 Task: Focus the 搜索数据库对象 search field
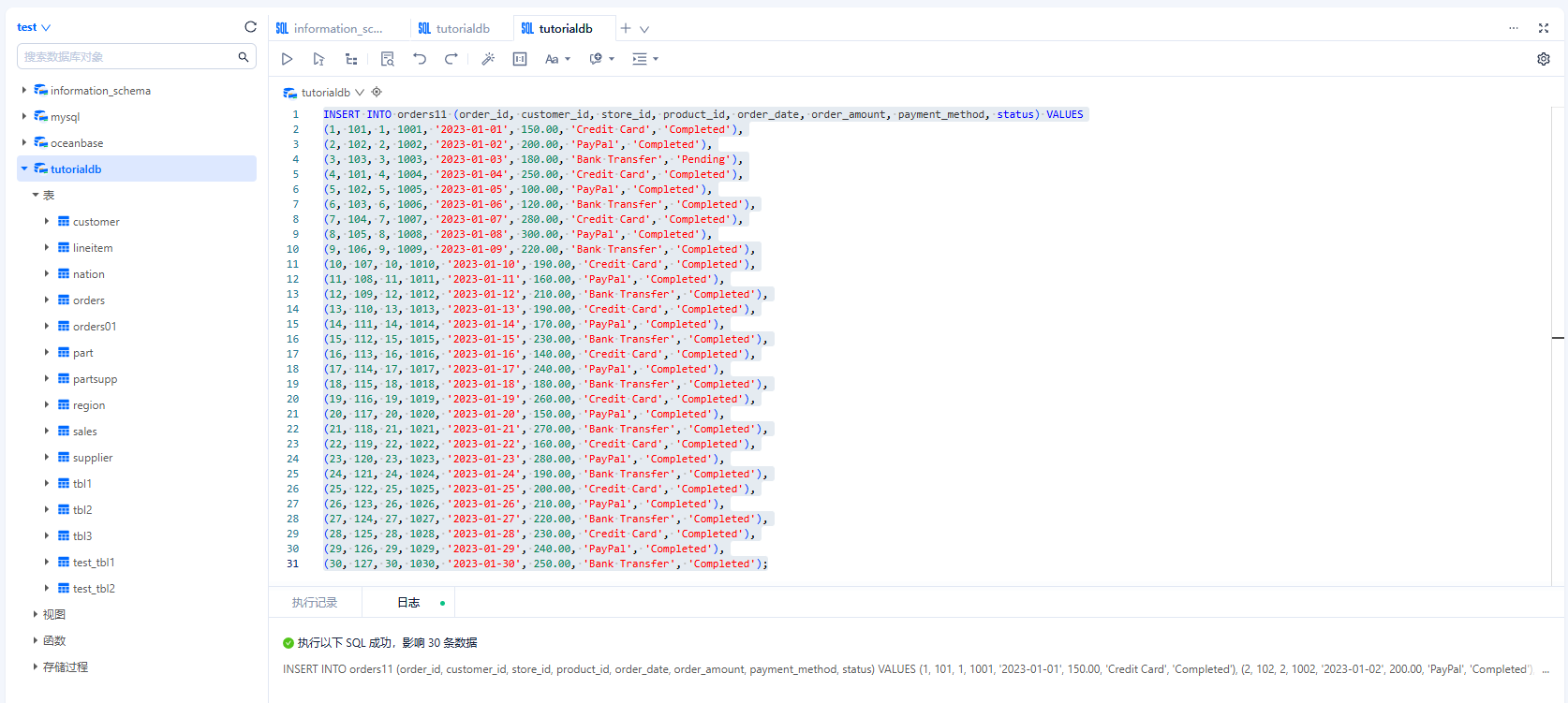click(137, 57)
